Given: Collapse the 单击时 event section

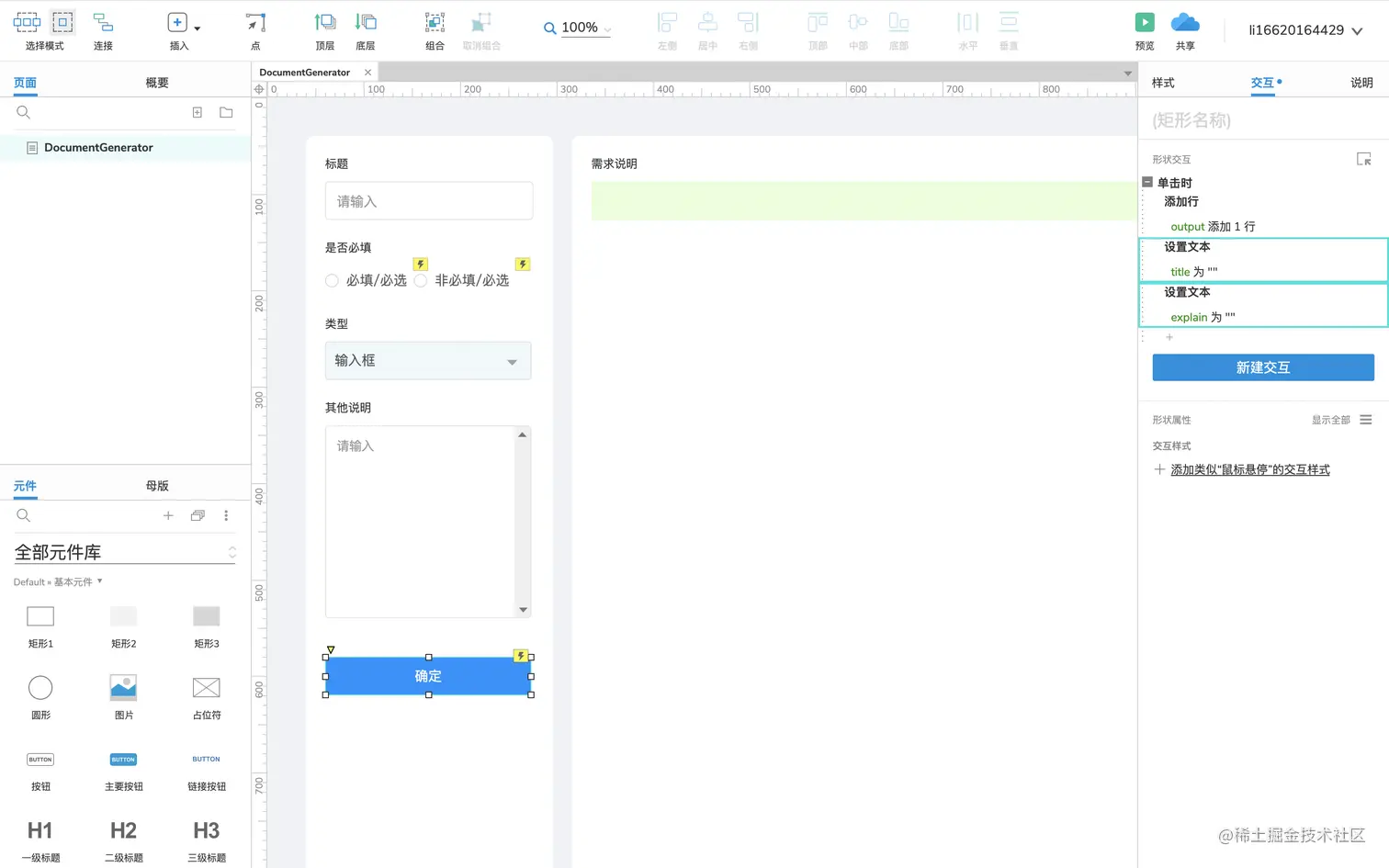Looking at the screenshot, I should (x=1147, y=182).
